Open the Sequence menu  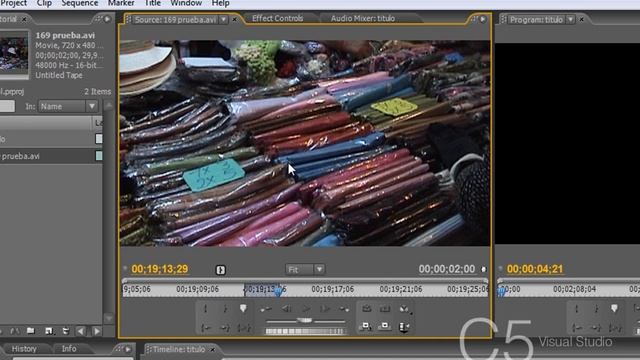point(80,3)
